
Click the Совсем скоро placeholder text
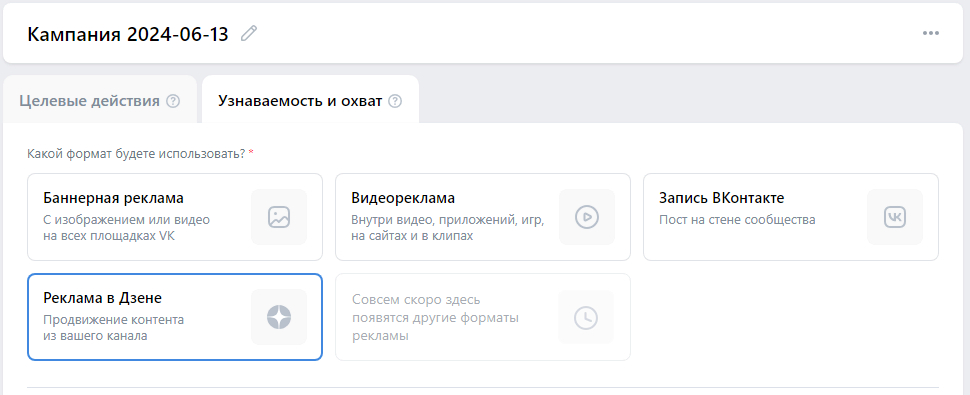coord(435,318)
